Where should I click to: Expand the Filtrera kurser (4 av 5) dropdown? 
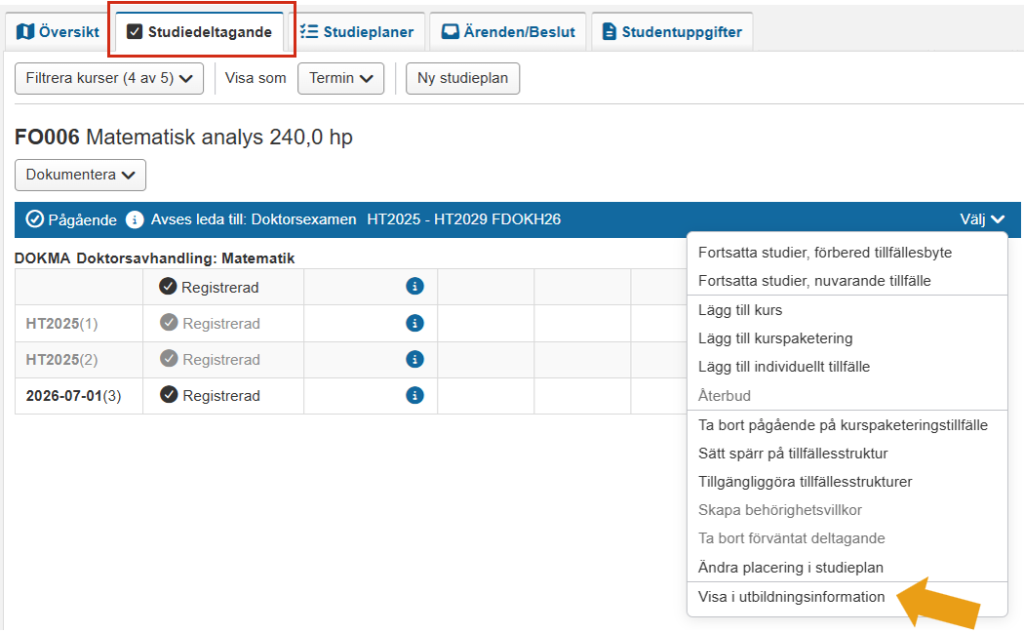[x=109, y=78]
